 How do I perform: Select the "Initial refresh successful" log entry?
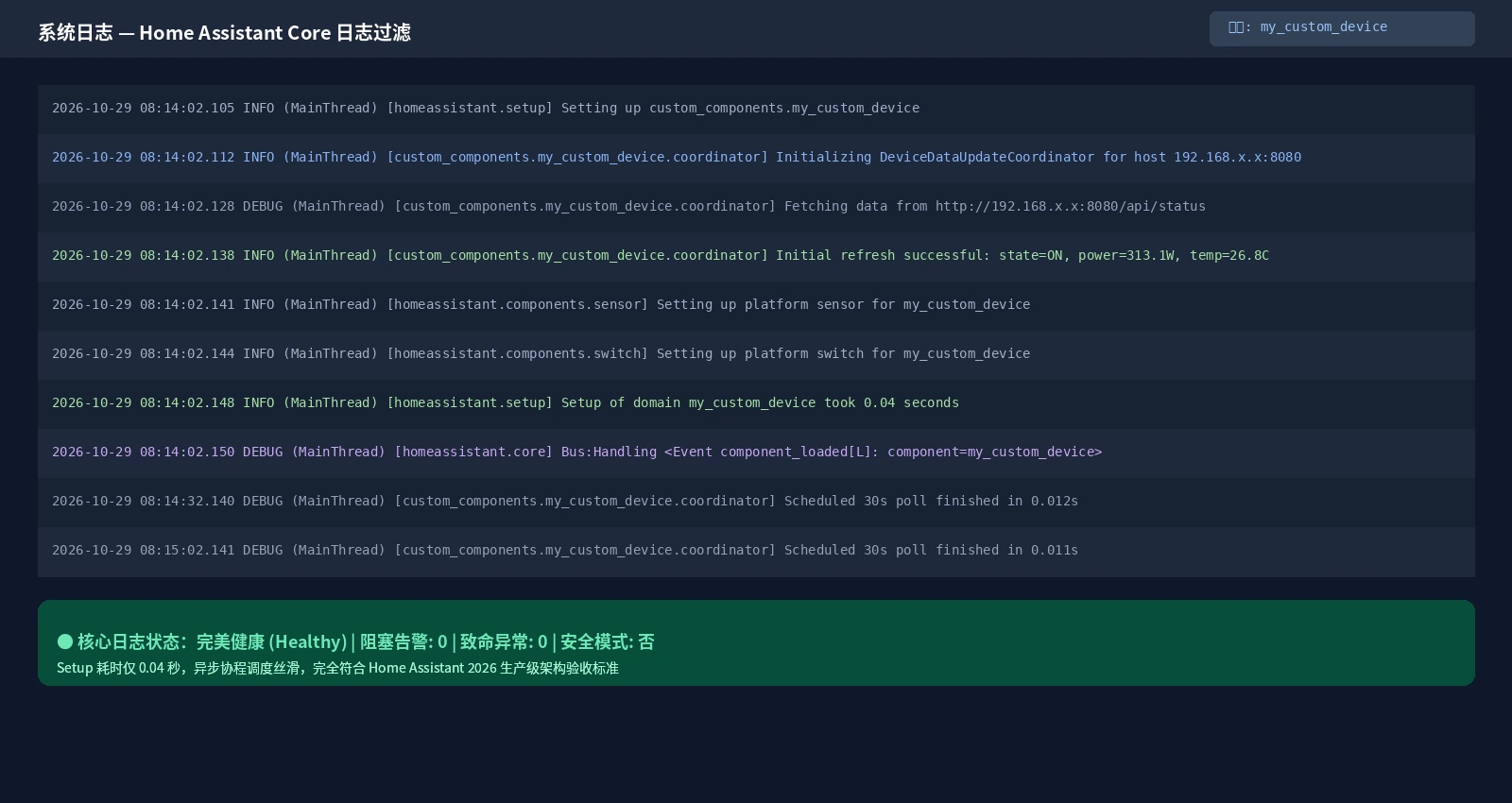[x=756, y=256]
